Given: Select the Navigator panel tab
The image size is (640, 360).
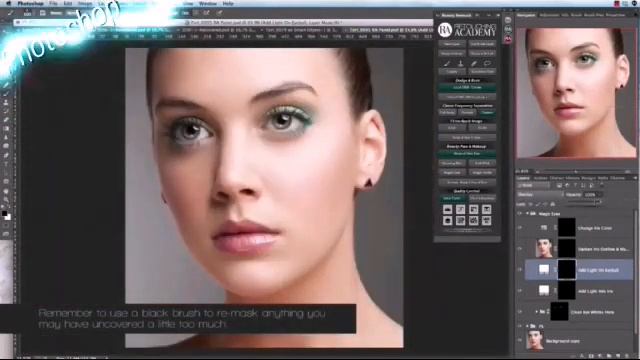Looking at the screenshot, I should (526, 15).
